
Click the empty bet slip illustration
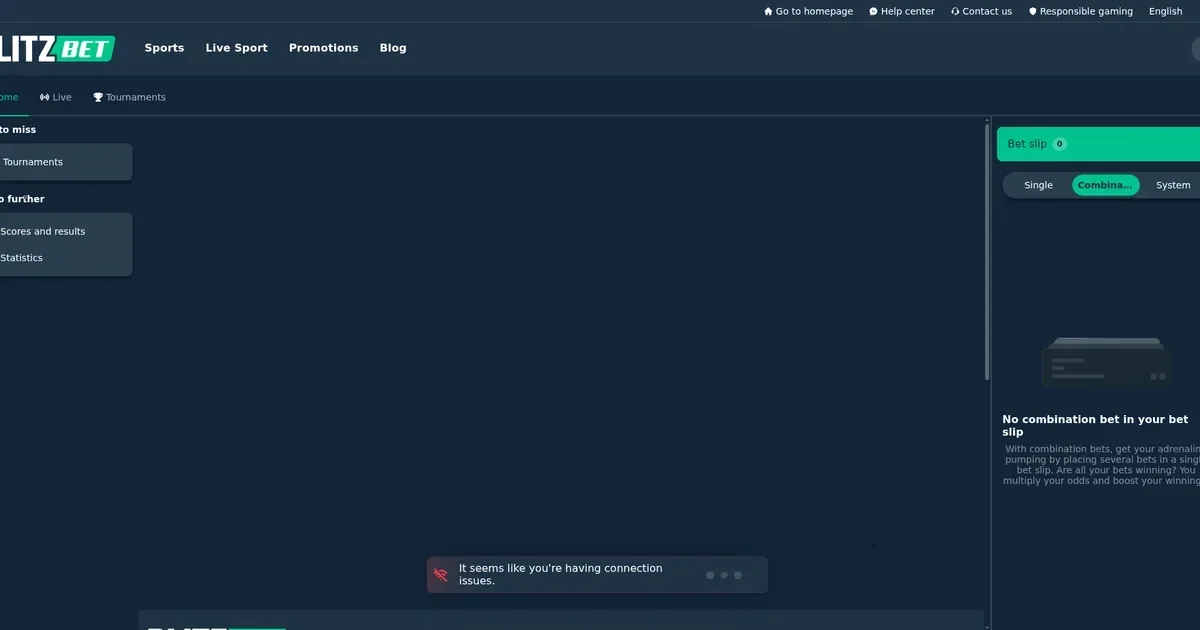point(1105,362)
